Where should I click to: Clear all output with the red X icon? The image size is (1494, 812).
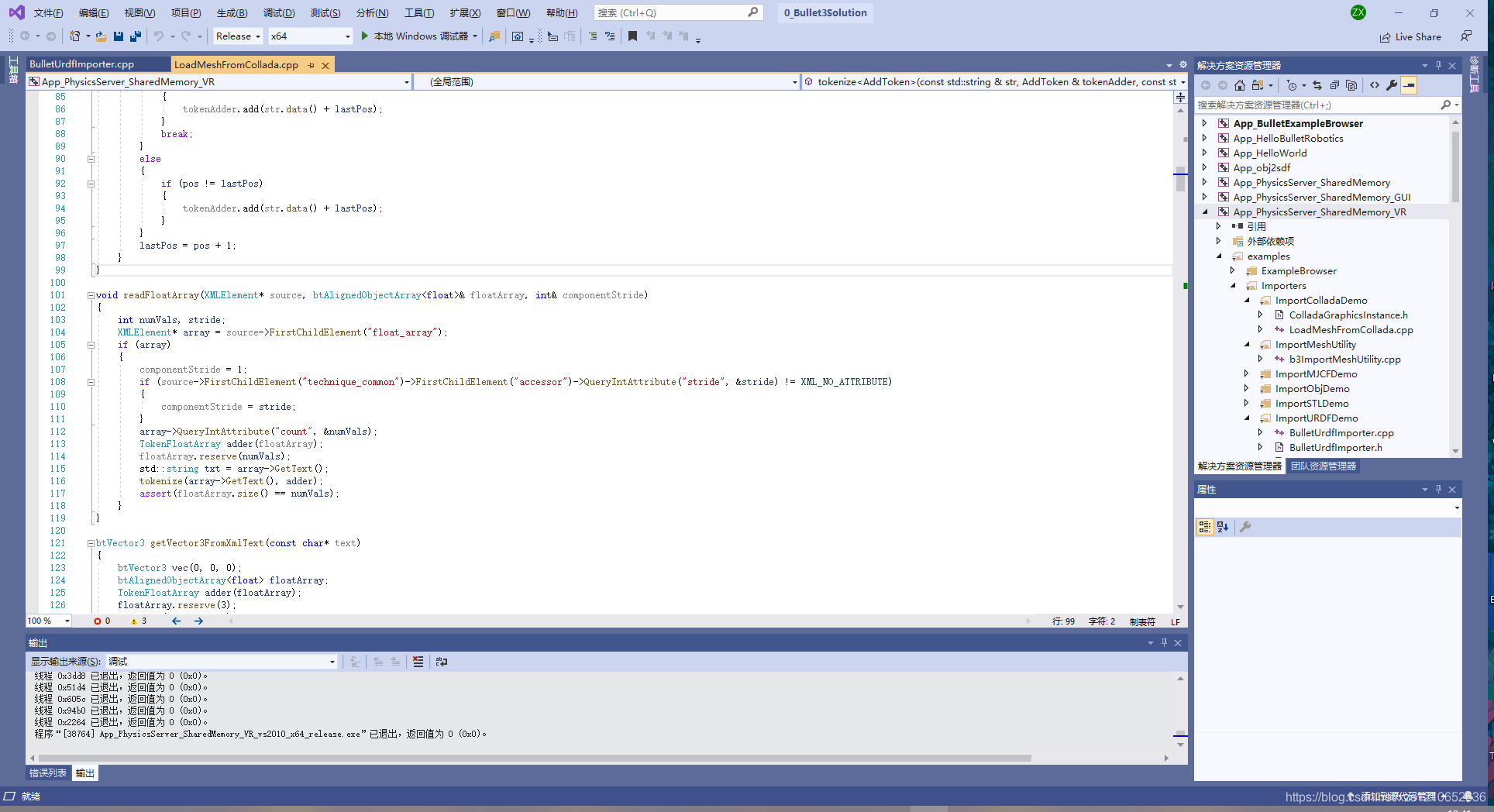pyautogui.click(x=417, y=661)
